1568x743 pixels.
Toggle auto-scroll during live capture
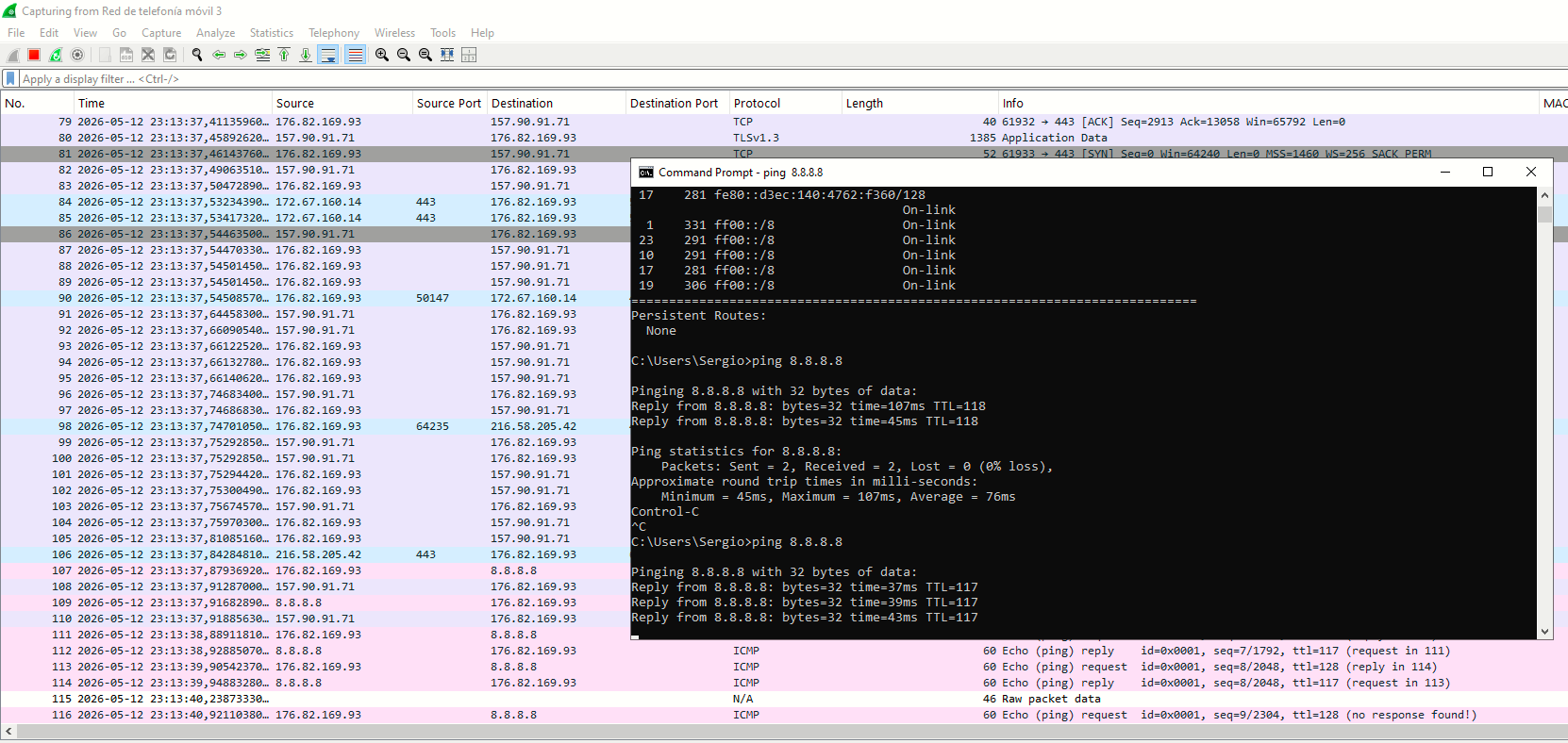pos(328,55)
